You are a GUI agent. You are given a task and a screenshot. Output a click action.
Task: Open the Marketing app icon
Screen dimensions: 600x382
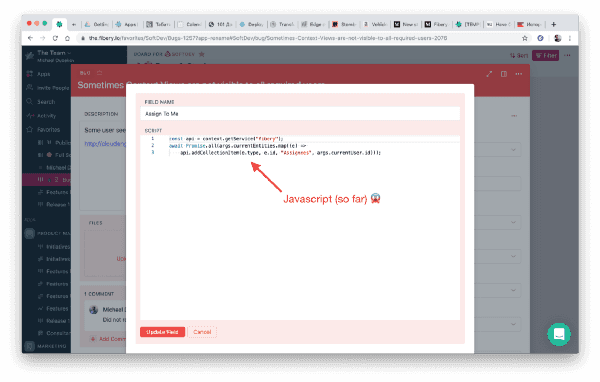click(29, 346)
